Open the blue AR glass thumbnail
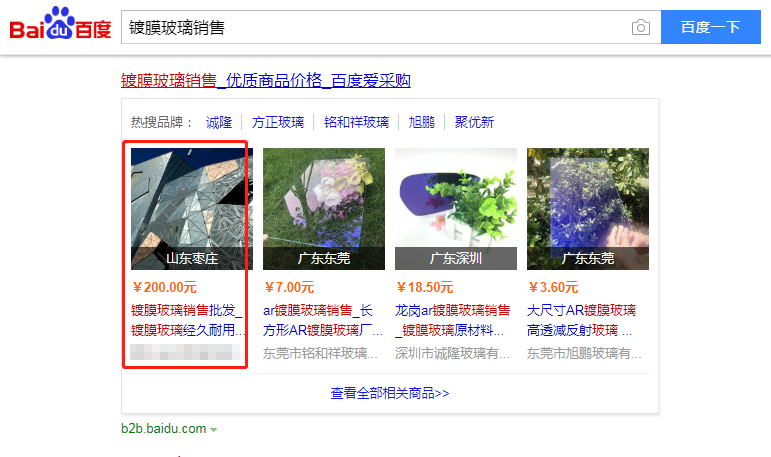 [x=588, y=209]
